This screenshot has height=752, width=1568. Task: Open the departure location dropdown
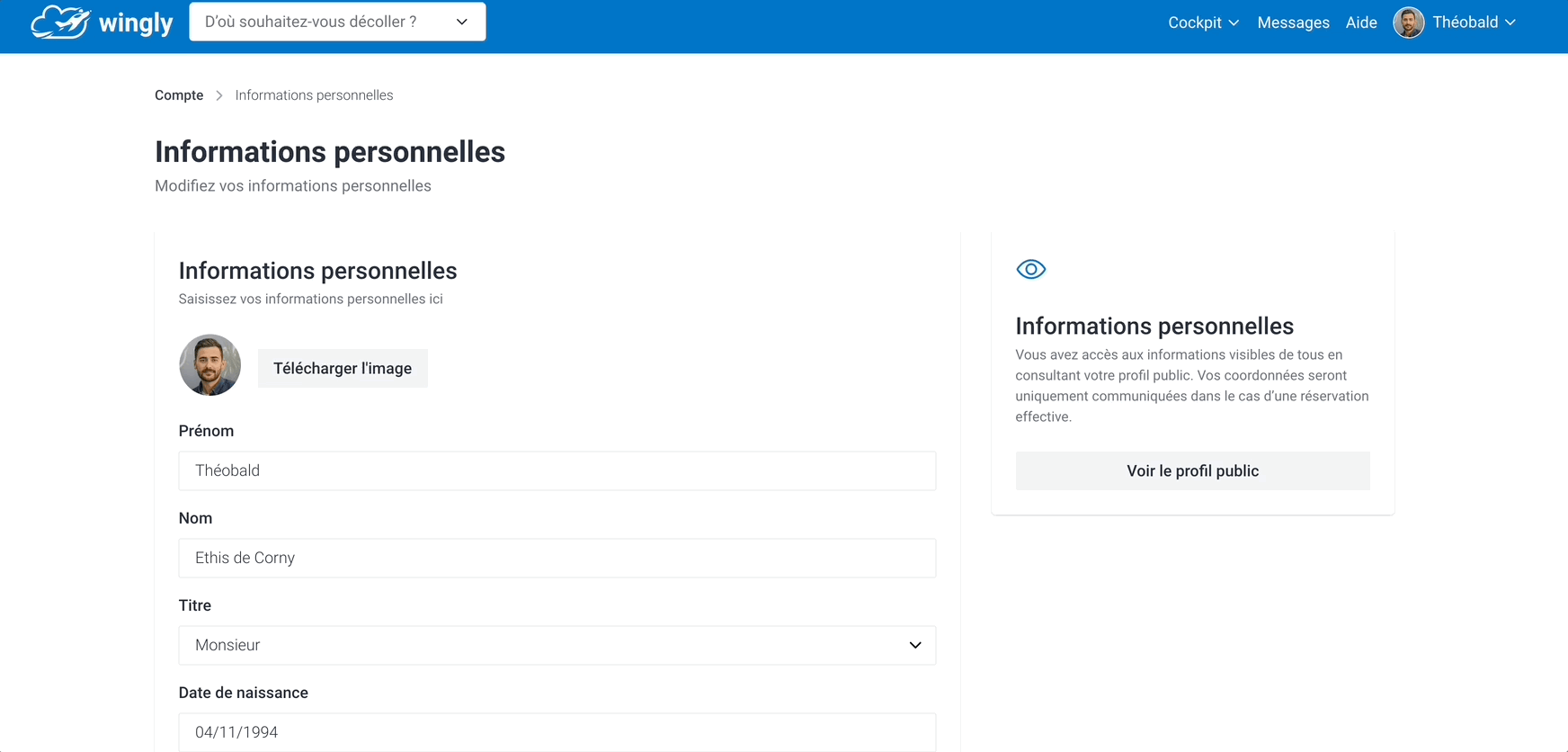[x=337, y=22]
